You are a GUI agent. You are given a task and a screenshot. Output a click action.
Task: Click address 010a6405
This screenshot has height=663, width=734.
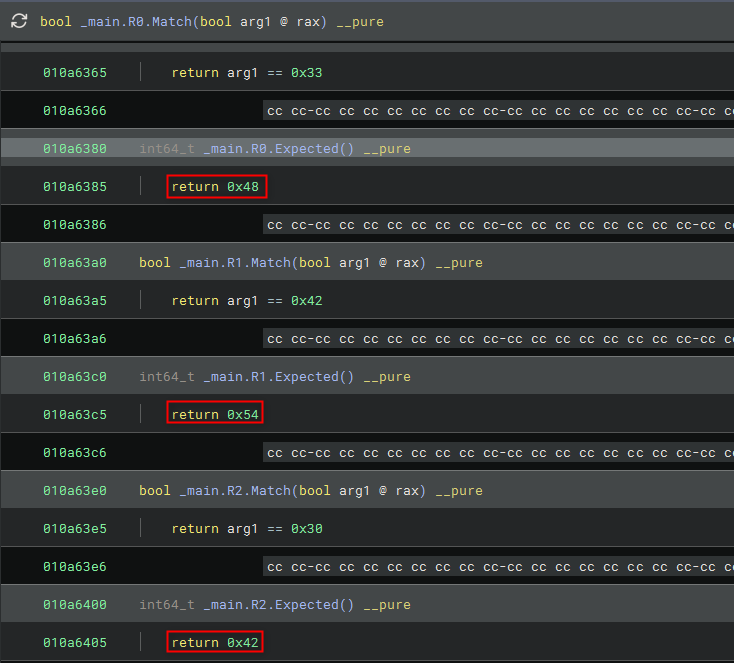pos(74,643)
